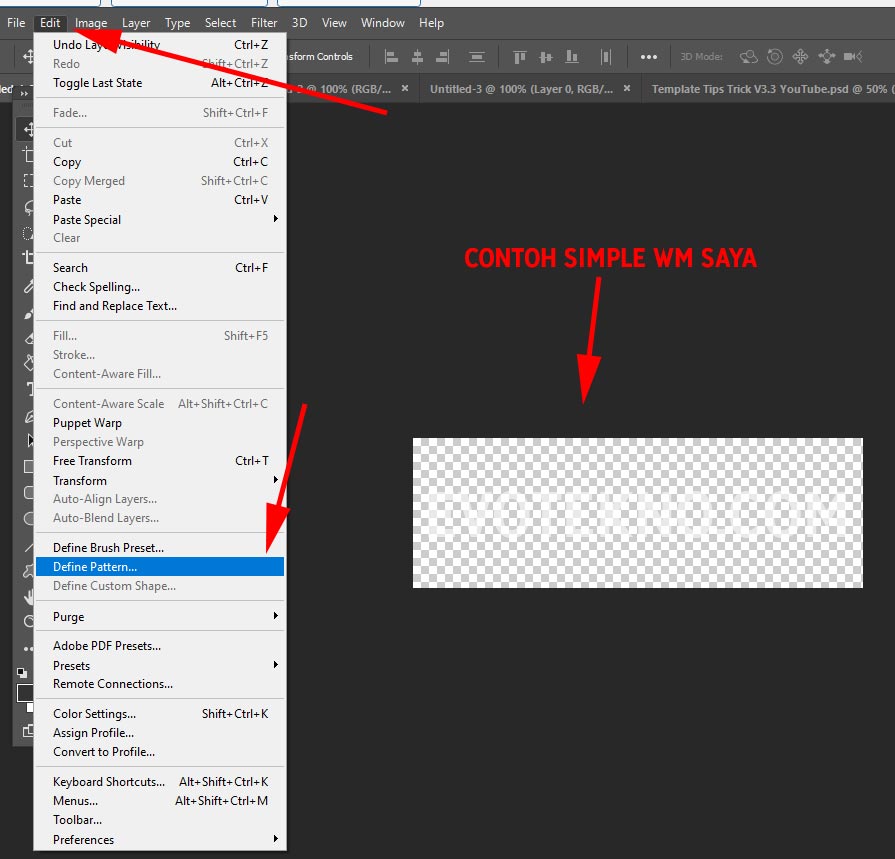Click the align left edges icon
895x859 pixels.
click(x=391, y=57)
